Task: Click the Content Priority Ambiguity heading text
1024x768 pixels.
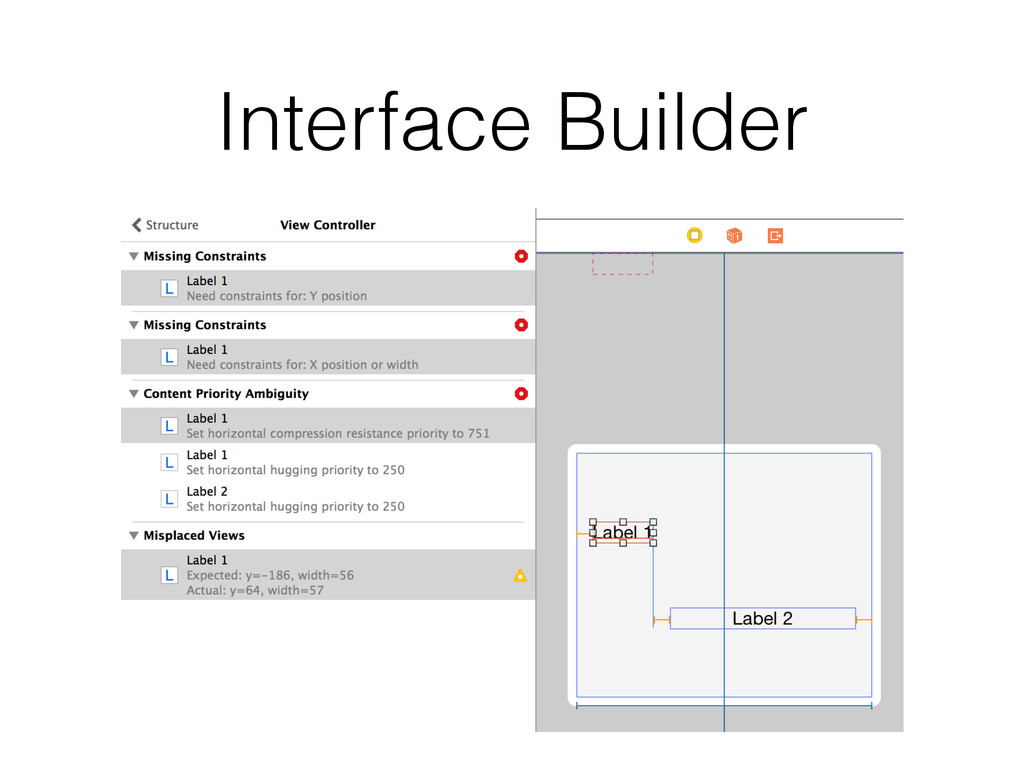Action: 226,393
